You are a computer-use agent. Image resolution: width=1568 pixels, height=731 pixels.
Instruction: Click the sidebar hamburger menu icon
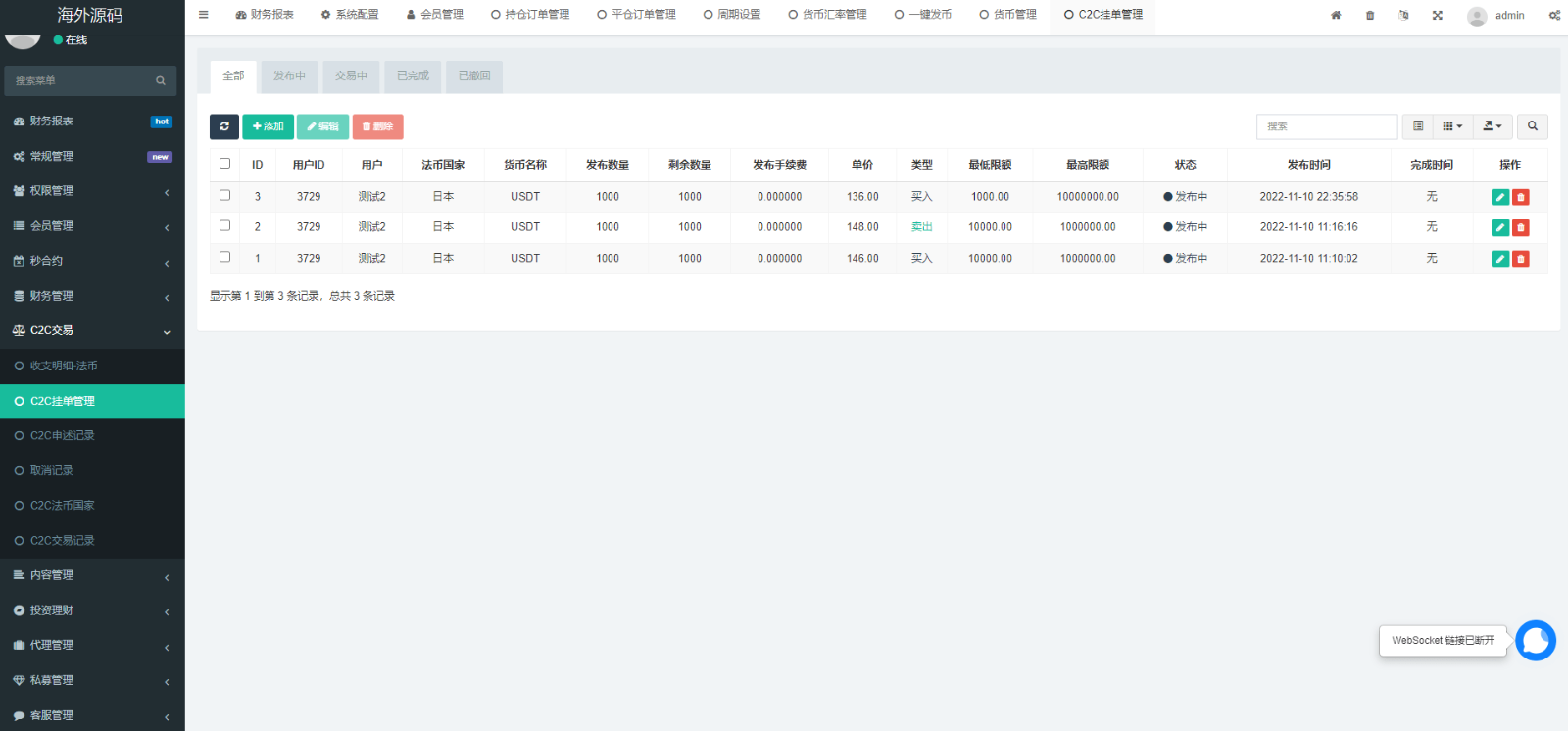pos(204,15)
